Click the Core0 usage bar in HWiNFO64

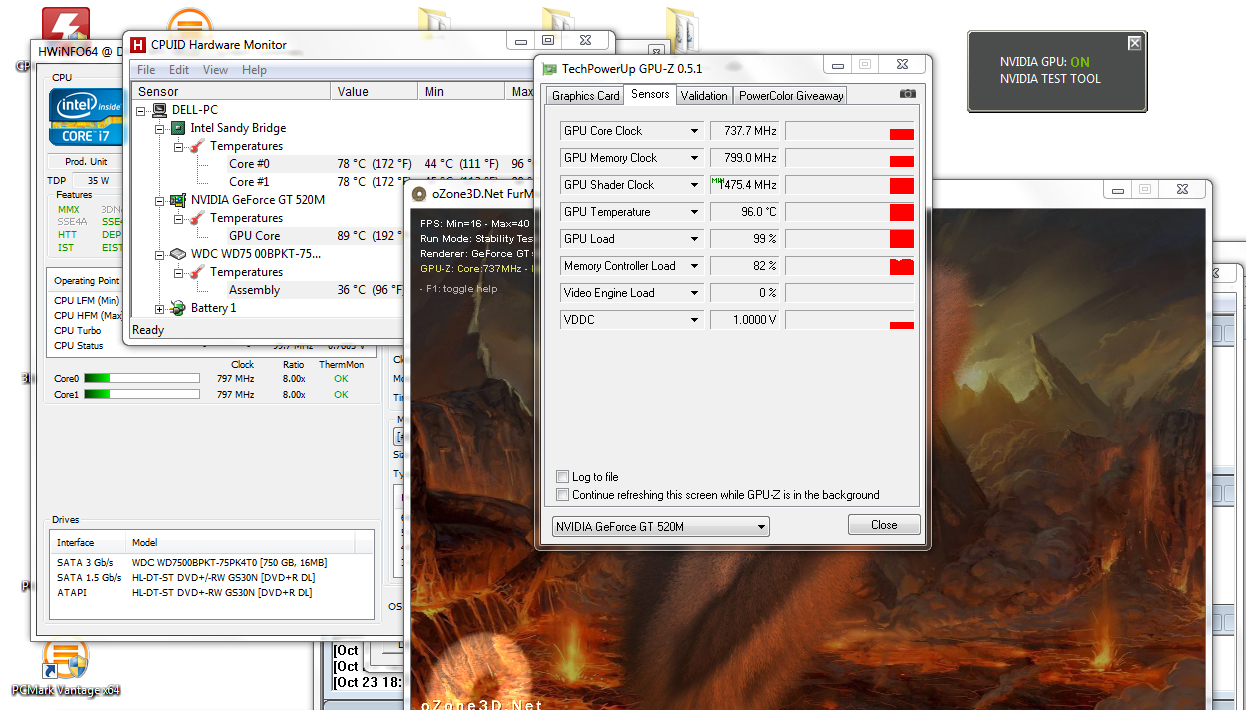click(141, 379)
